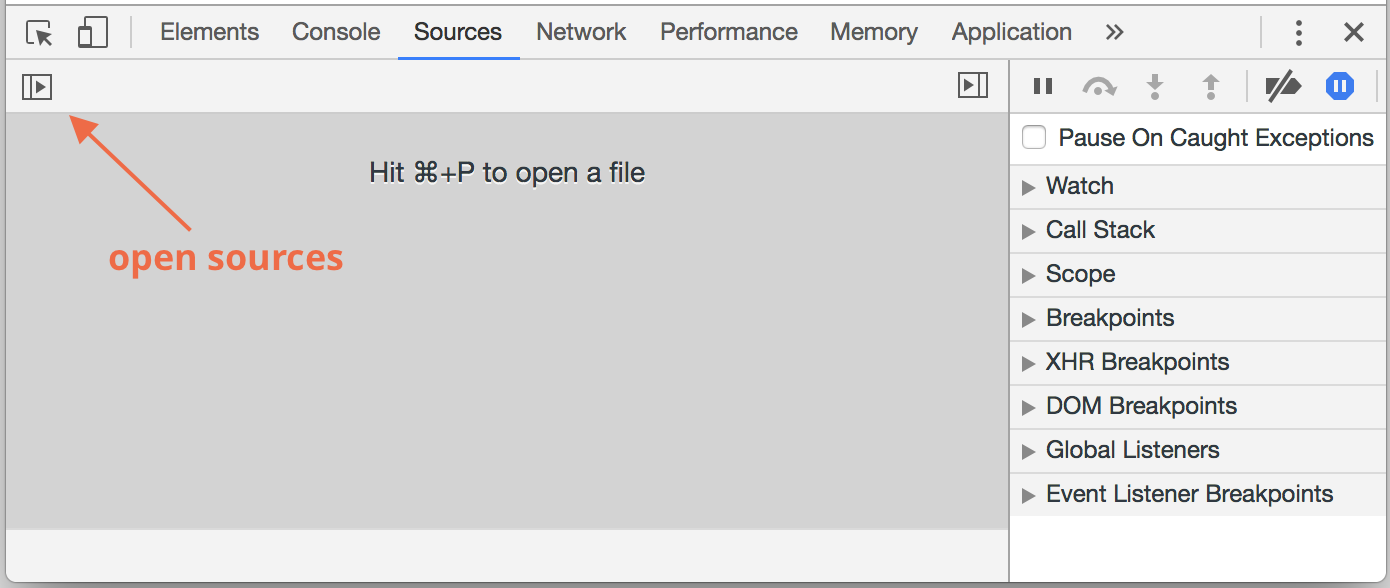Pause script execution
1390x588 pixels.
coord(1043,87)
